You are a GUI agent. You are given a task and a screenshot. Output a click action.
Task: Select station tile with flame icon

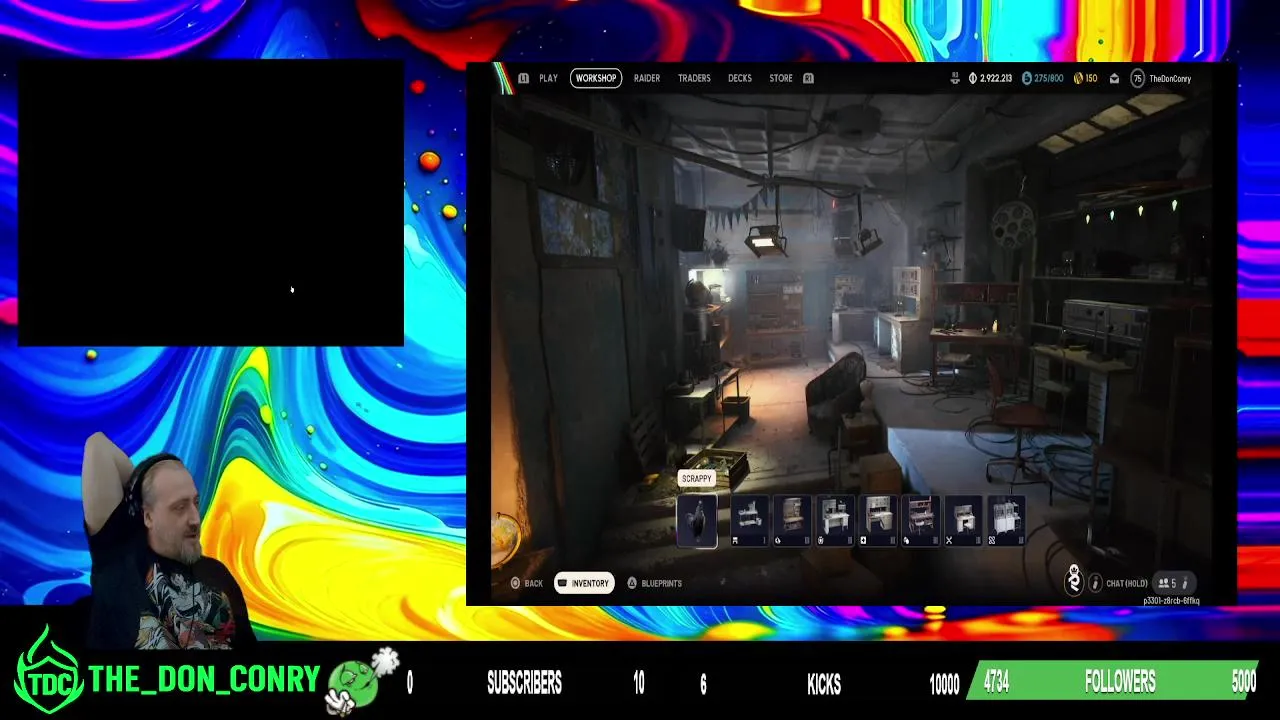click(x=793, y=520)
